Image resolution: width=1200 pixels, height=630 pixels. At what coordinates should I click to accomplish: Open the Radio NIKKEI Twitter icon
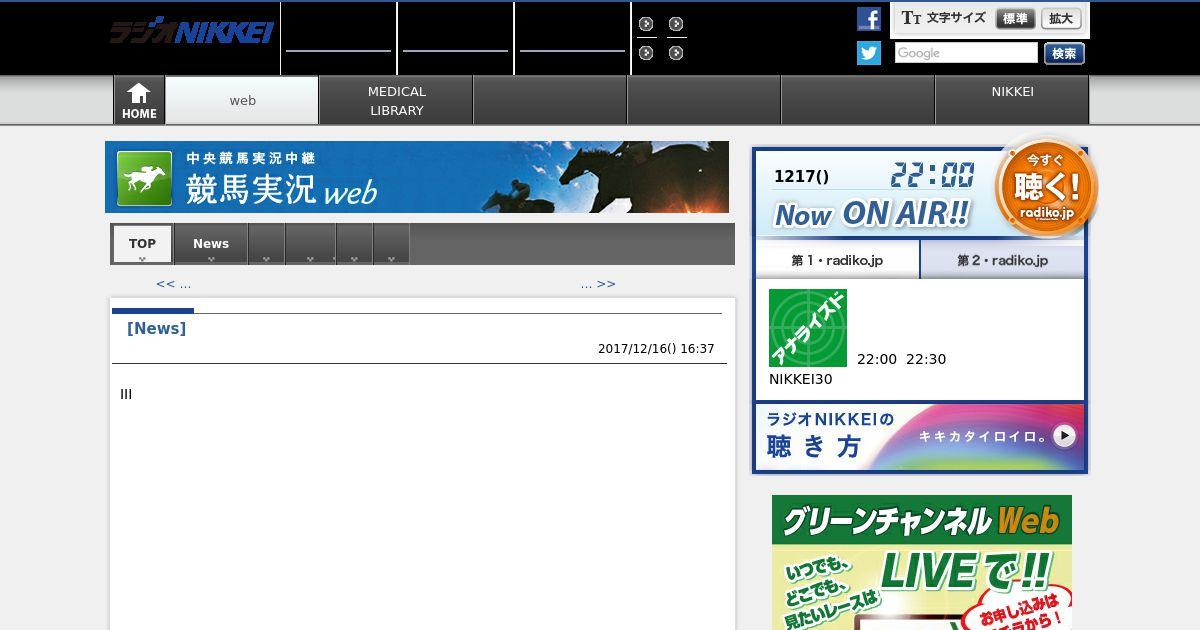(869, 53)
